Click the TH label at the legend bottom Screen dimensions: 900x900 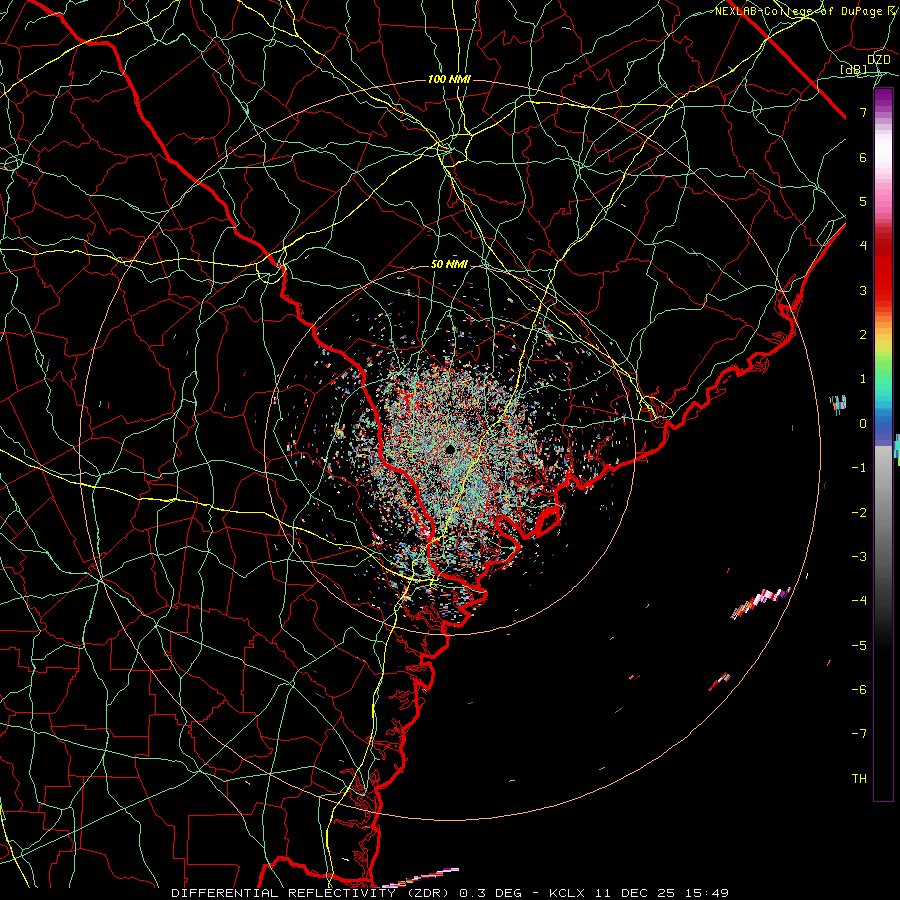point(859,778)
